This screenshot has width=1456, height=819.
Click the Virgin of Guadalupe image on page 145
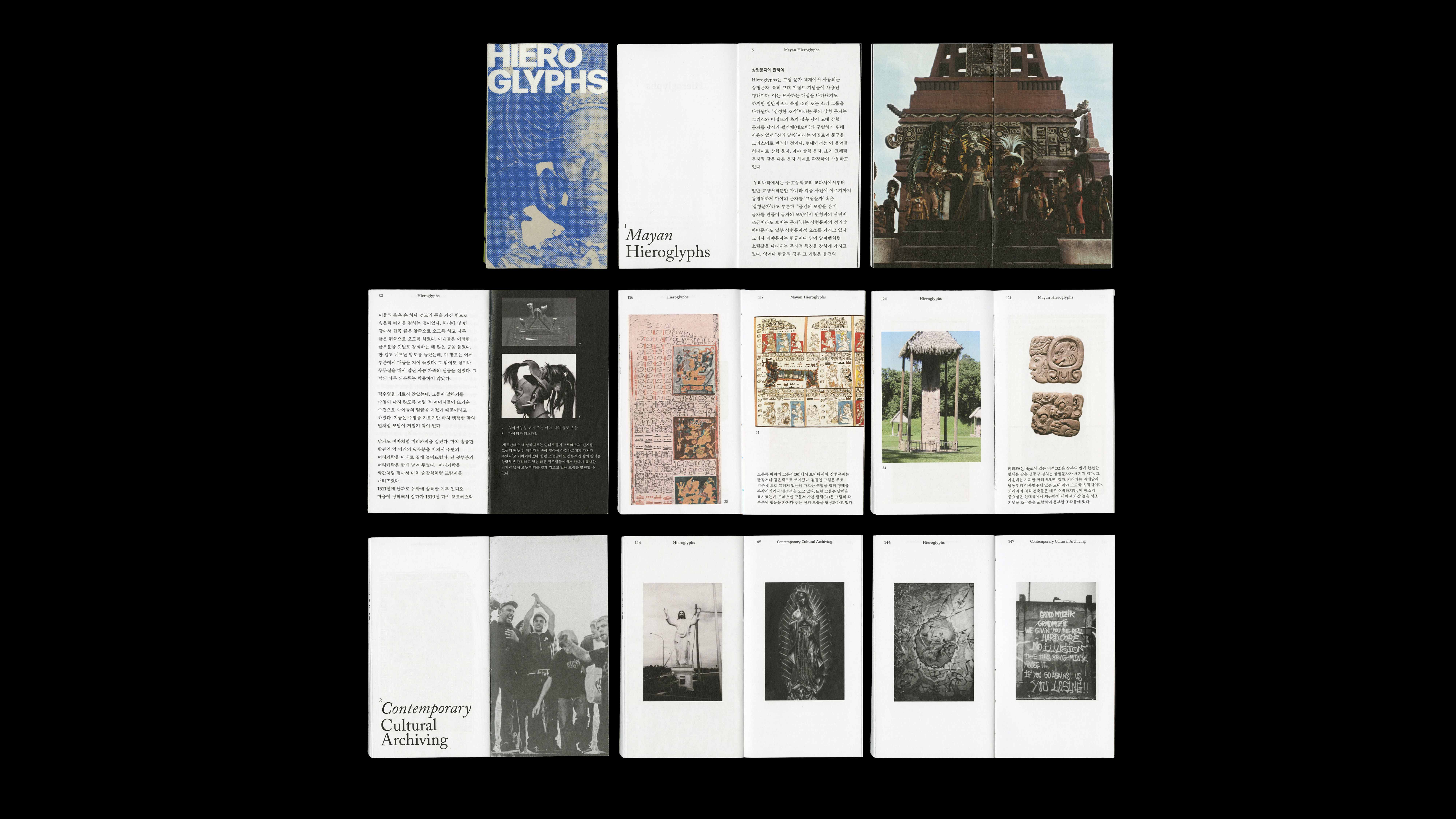pyautogui.click(x=804, y=641)
